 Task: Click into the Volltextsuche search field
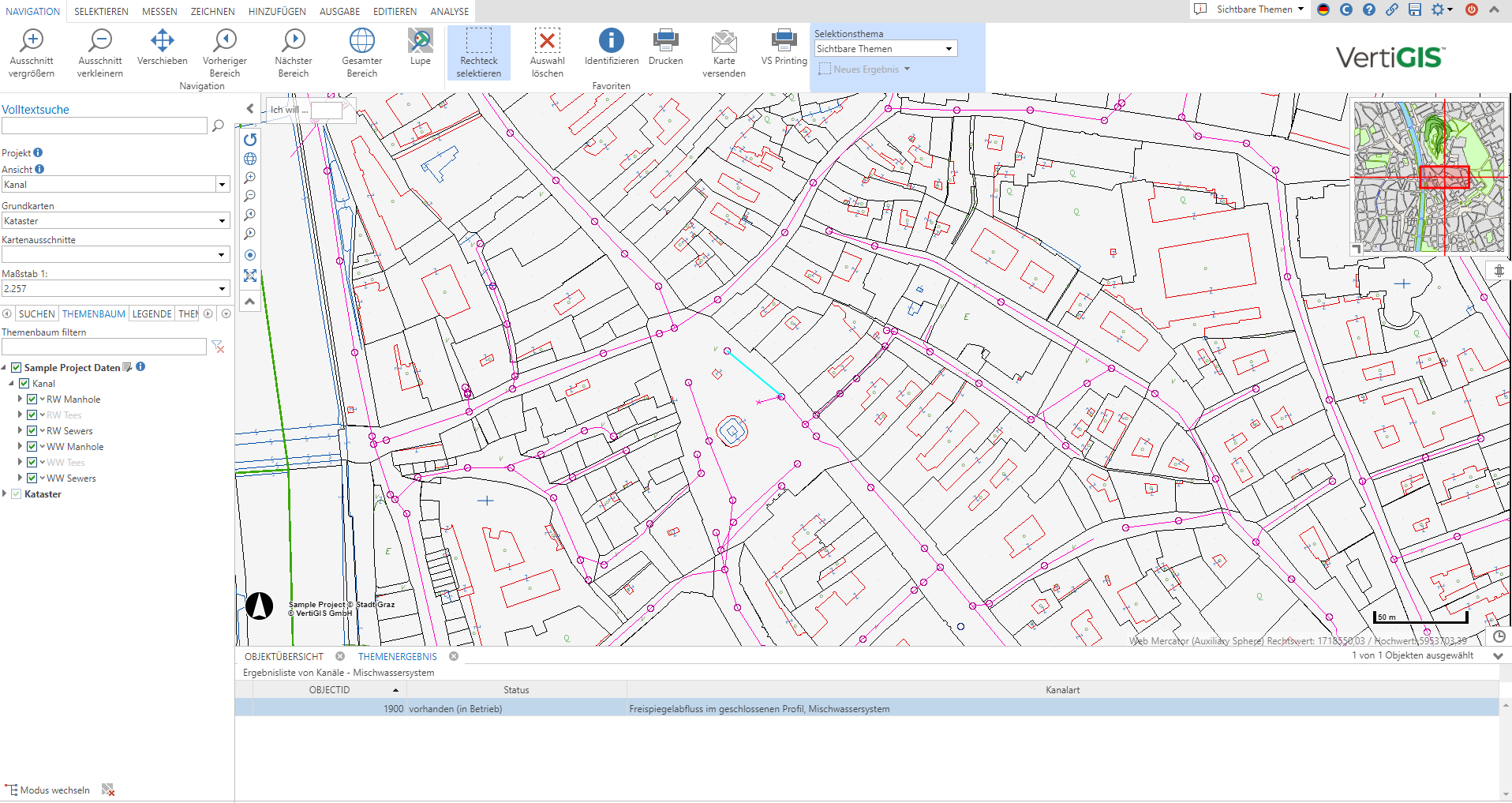click(104, 126)
